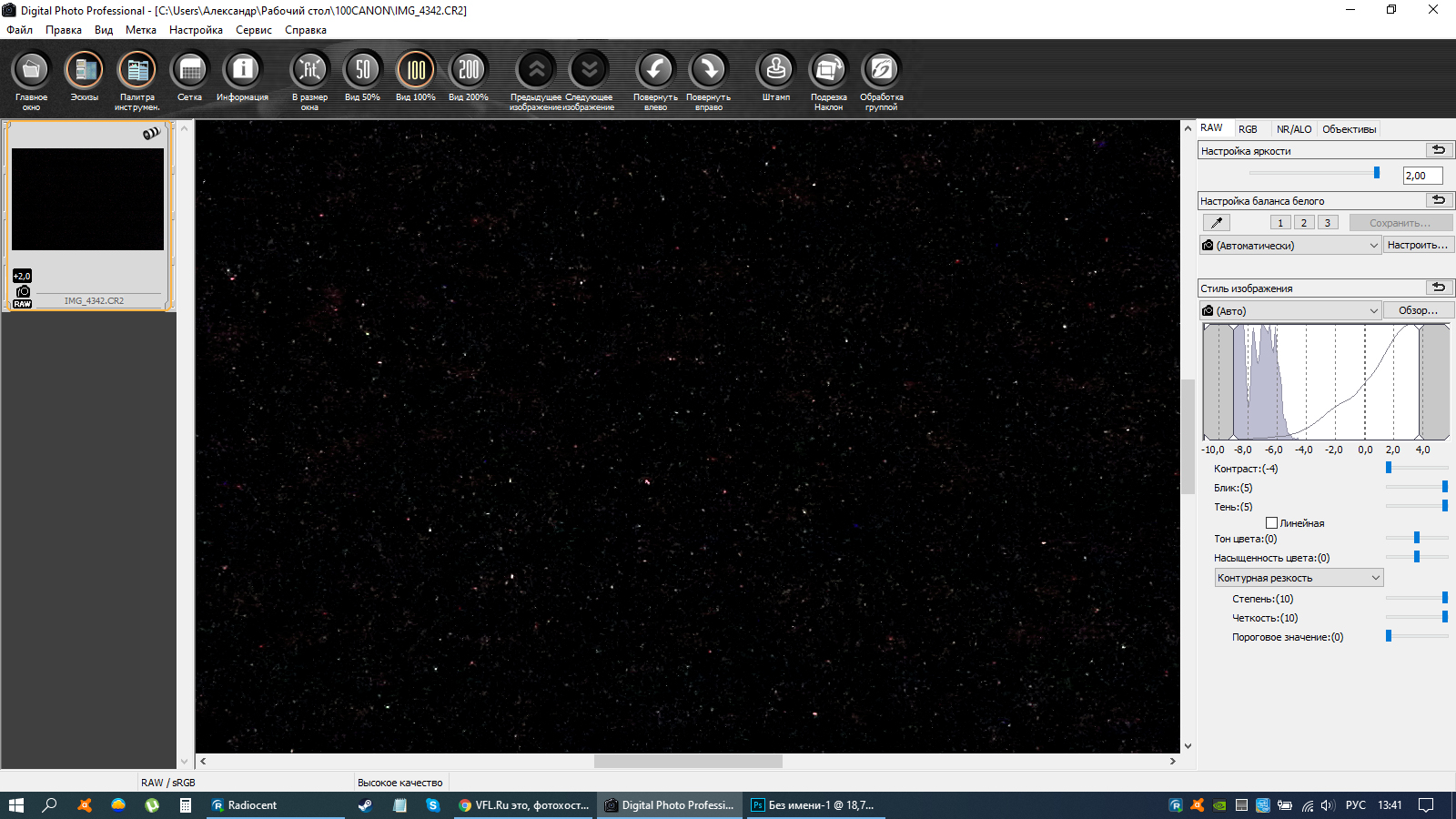Open image Information (Информация) icon
The image size is (1456, 819).
242,70
